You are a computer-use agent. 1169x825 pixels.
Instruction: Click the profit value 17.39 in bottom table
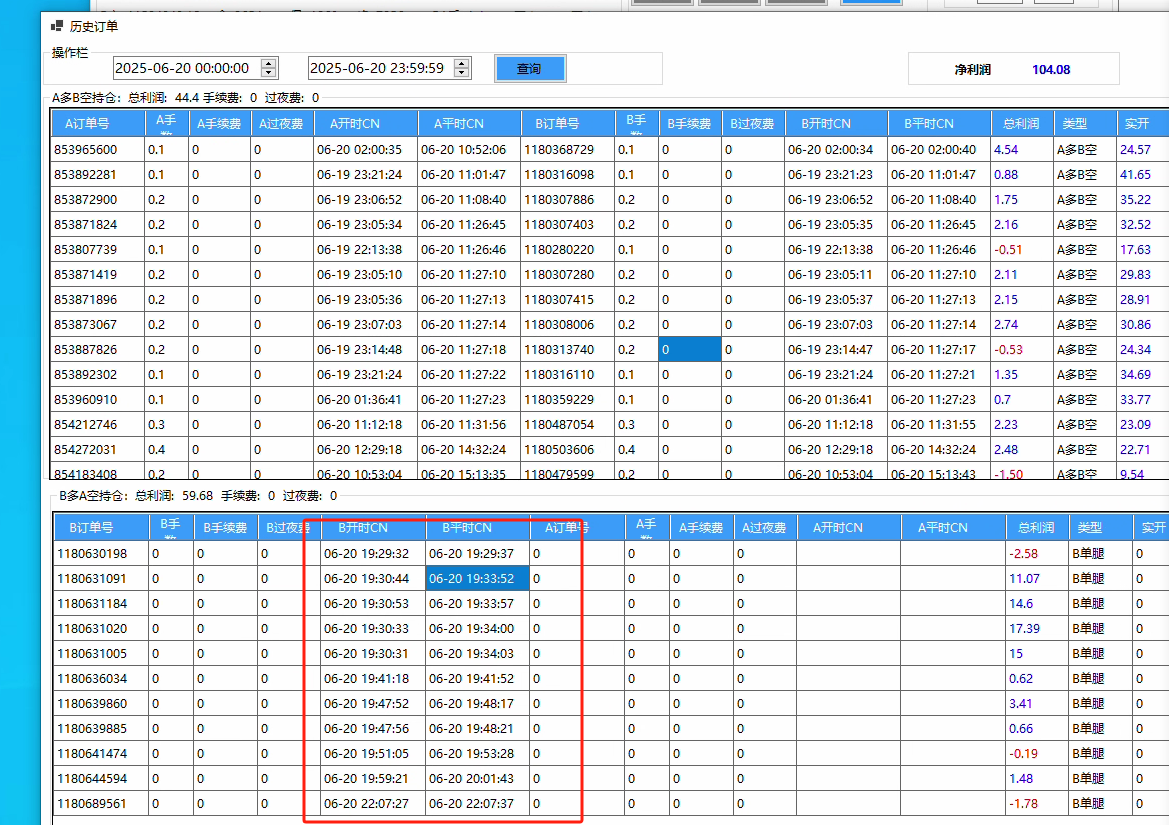point(1024,629)
